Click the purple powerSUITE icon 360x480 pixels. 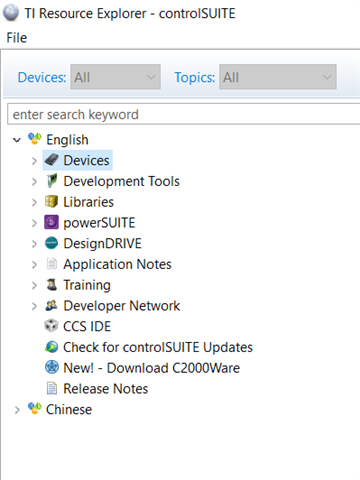[52, 222]
